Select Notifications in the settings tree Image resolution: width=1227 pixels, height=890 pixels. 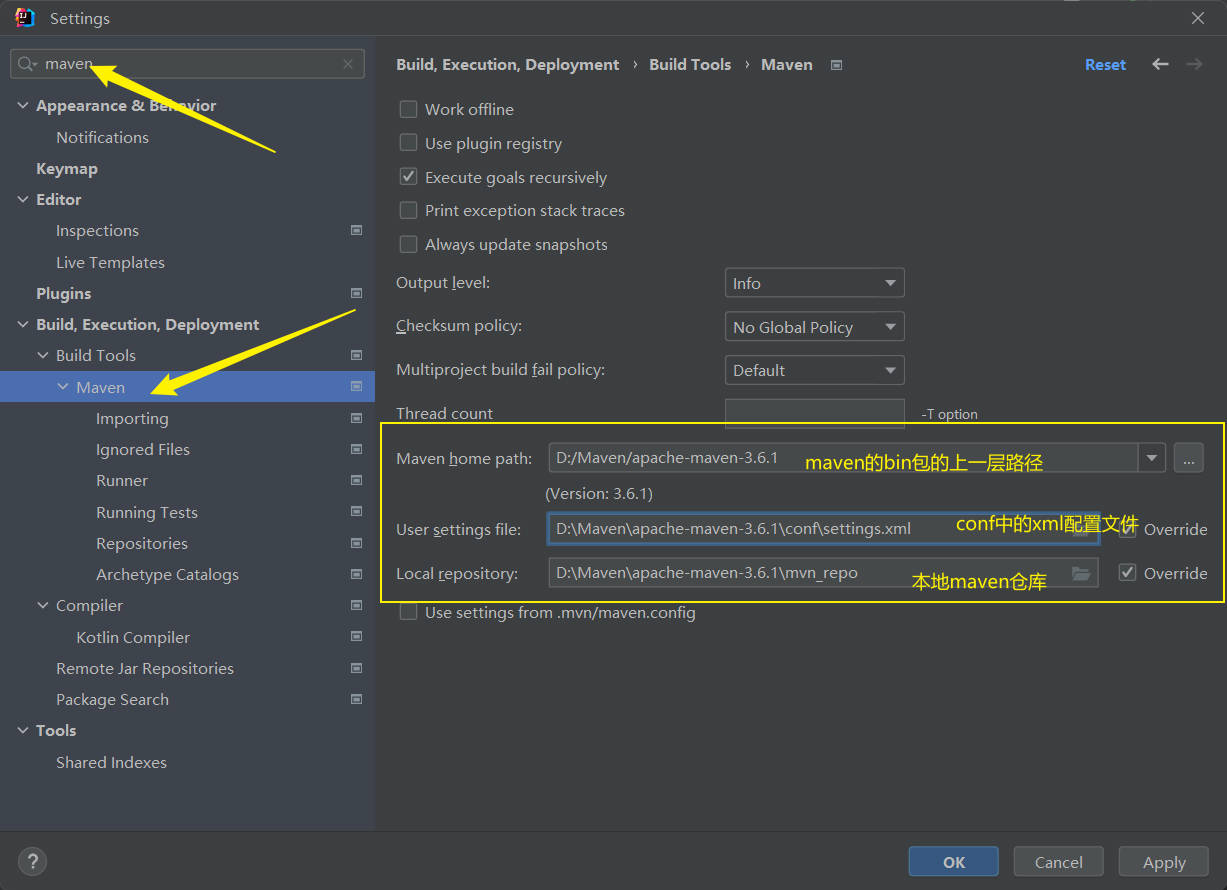click(x=102, y=137)
